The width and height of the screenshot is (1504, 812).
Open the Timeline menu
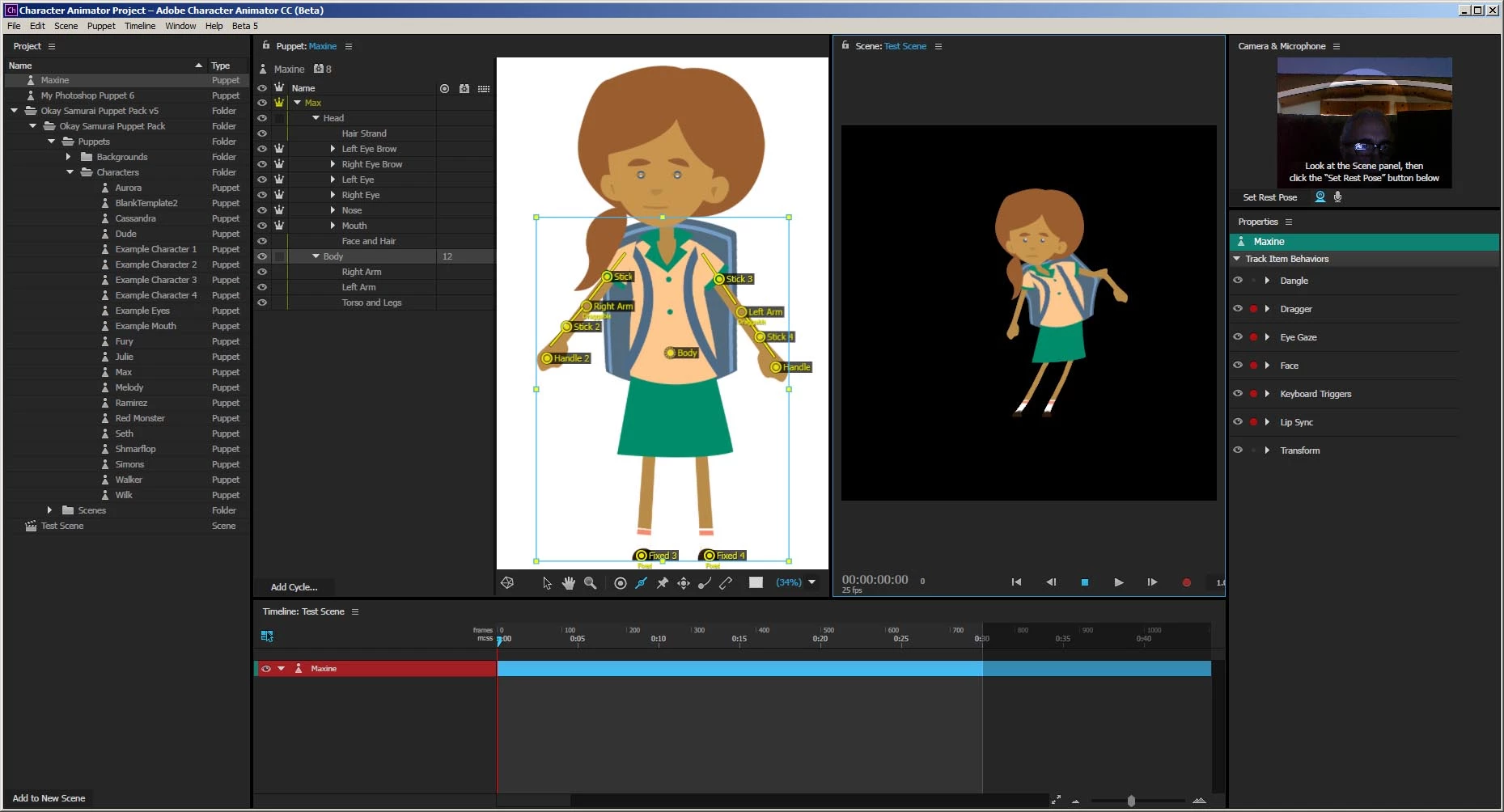pyautogui.click(x=139, y=26)
